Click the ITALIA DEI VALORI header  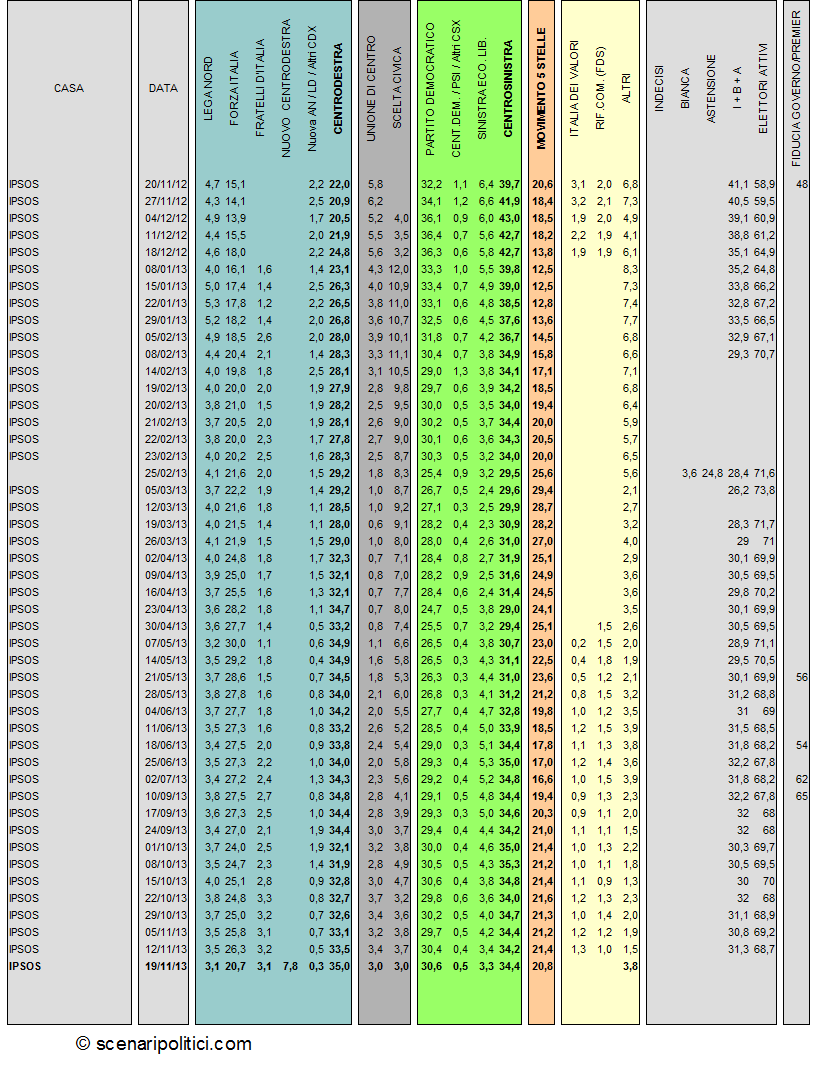574,88
